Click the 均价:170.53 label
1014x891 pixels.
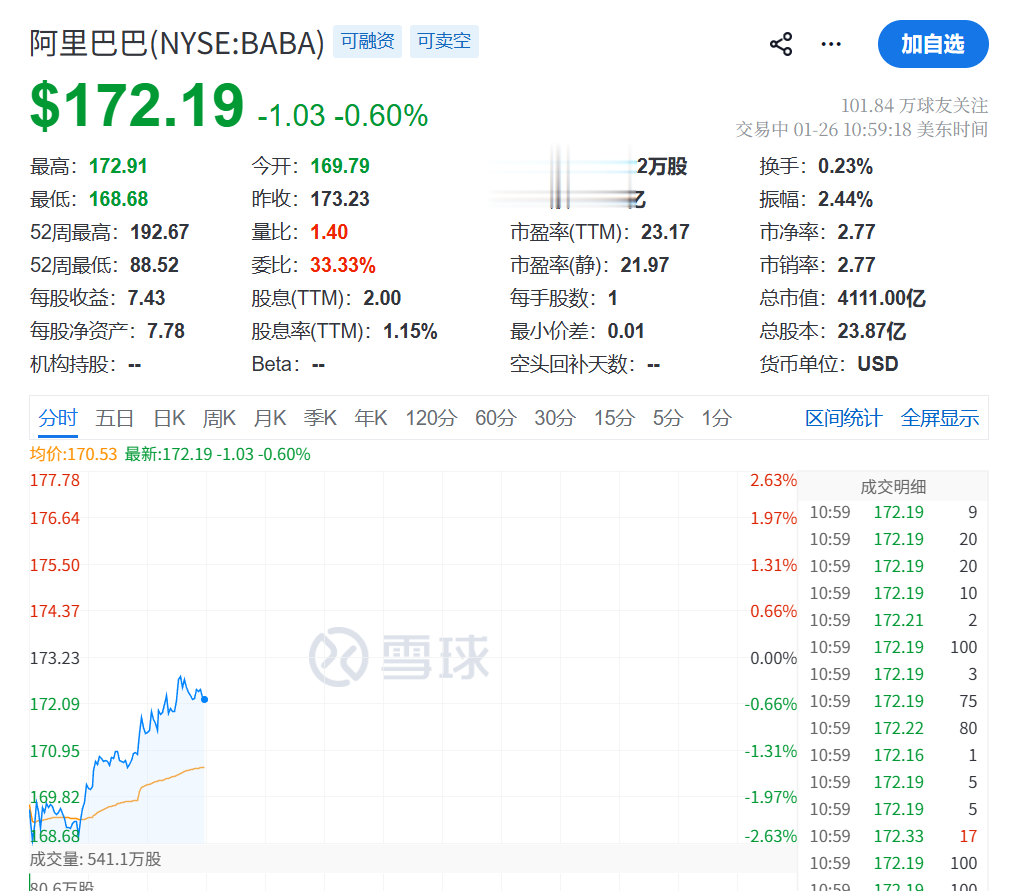tap(73, 454)
